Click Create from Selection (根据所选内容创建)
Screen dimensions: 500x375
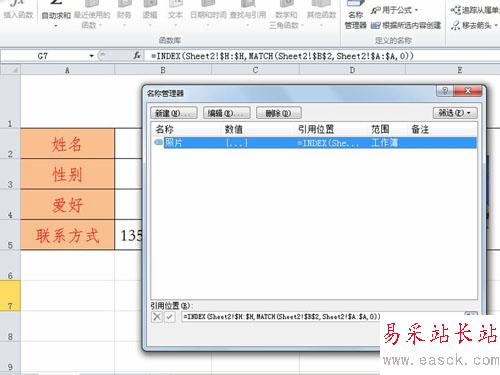pos(406,25)
